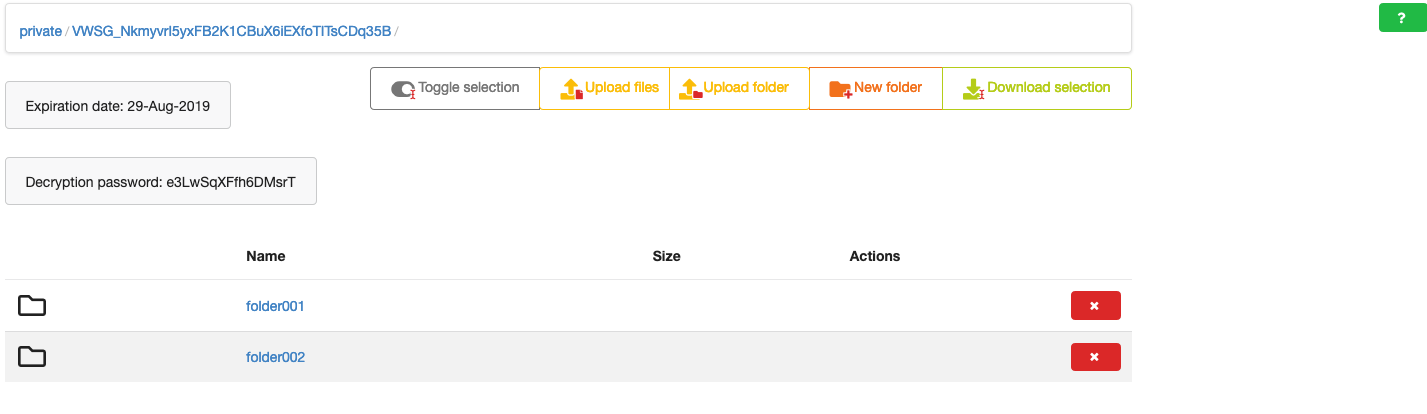Click the toggle selection switch icon
Viewport: 1427px width, 414px height.
402,89
